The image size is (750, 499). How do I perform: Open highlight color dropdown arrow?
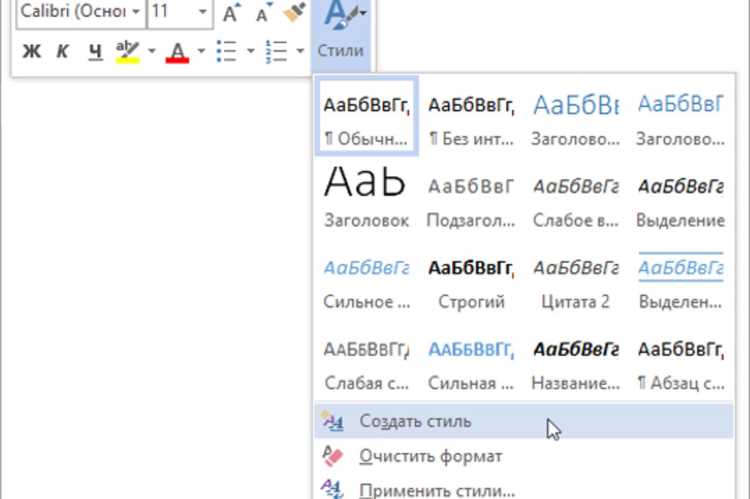pyautogui.click(x=152, y=51)
